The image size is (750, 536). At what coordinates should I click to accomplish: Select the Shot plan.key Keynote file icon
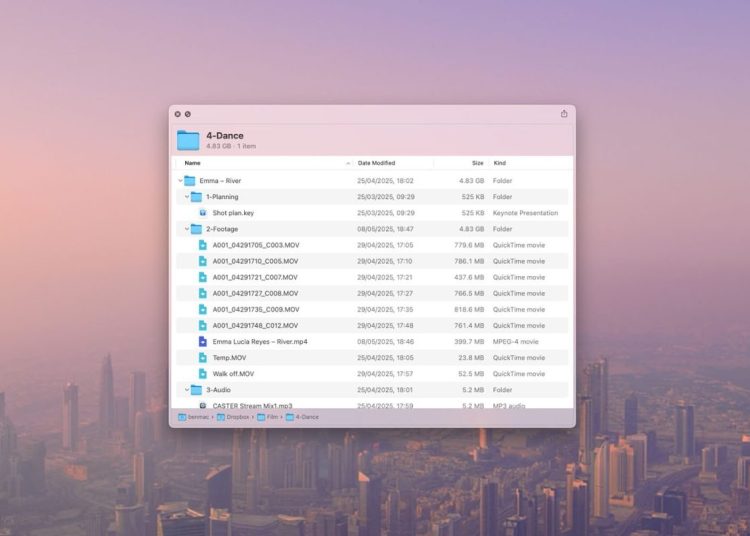202,213
